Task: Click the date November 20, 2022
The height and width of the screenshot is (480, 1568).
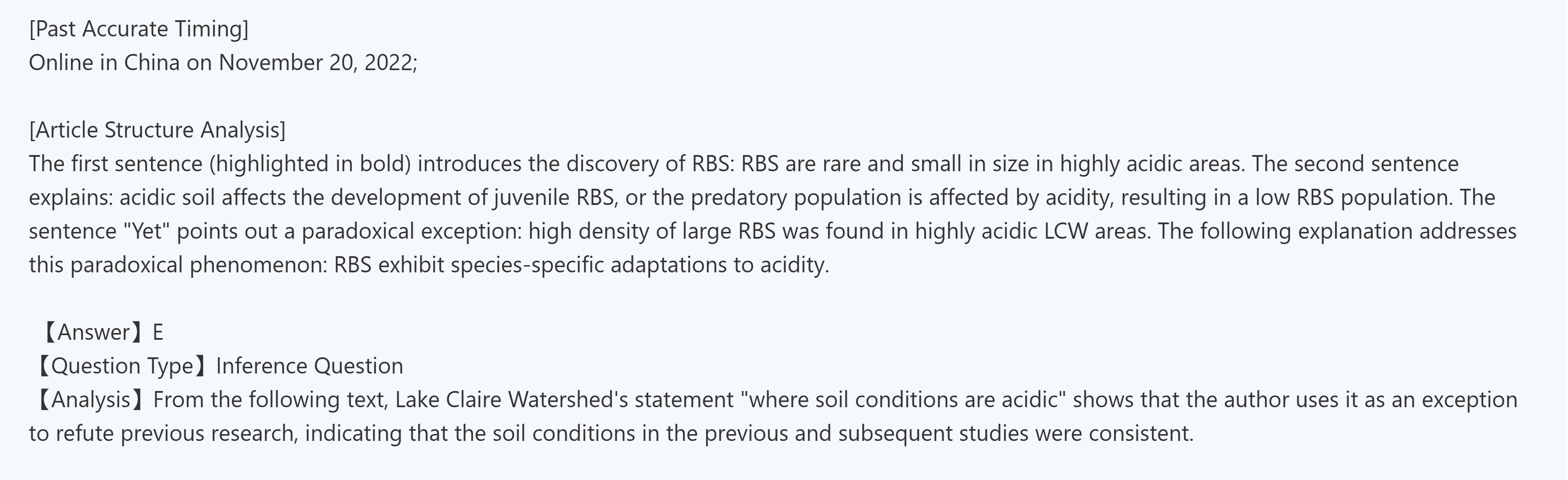Action: [316, 63]
